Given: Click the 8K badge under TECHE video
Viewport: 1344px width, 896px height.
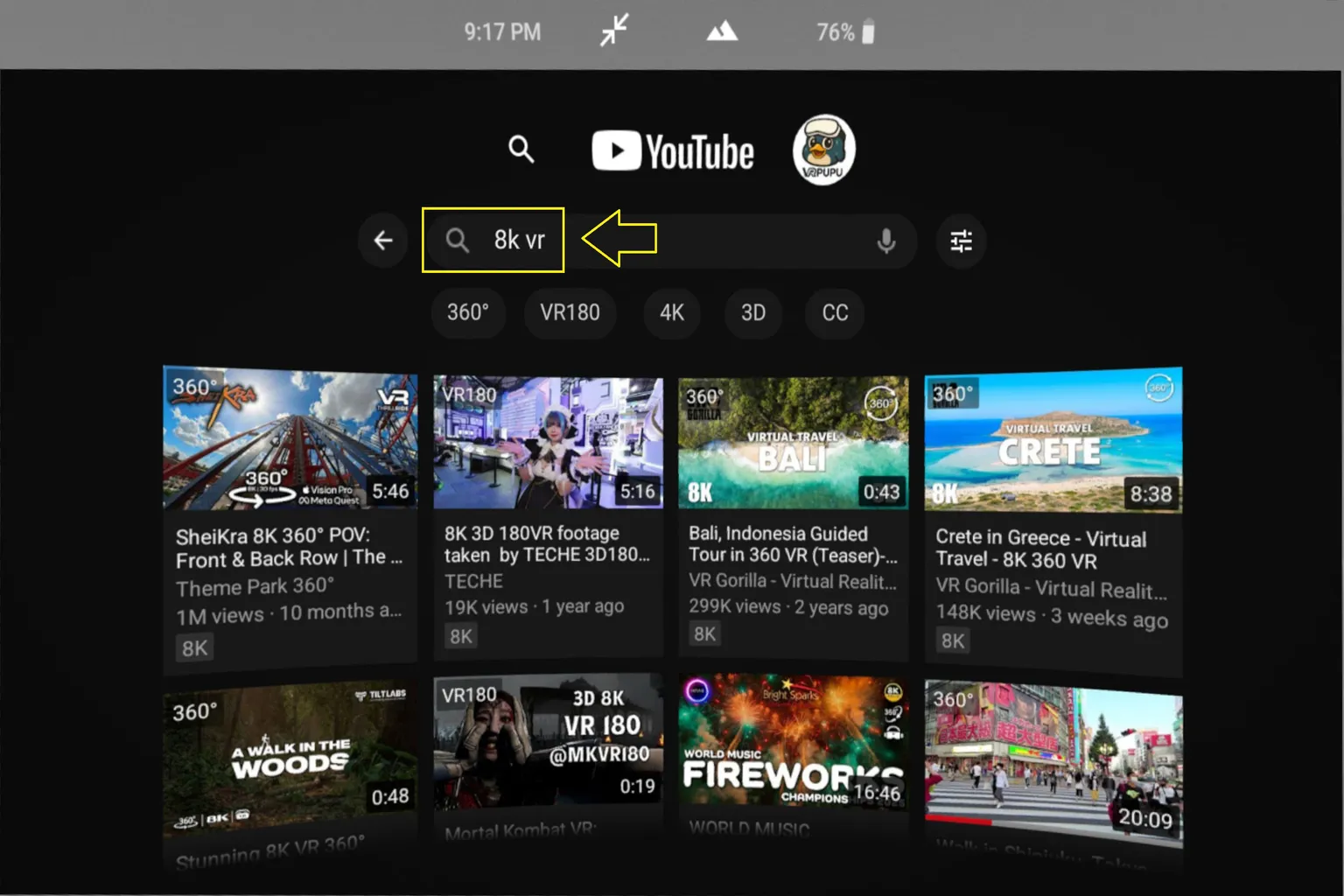Looking at the screenshot, I should click(461, 636).
